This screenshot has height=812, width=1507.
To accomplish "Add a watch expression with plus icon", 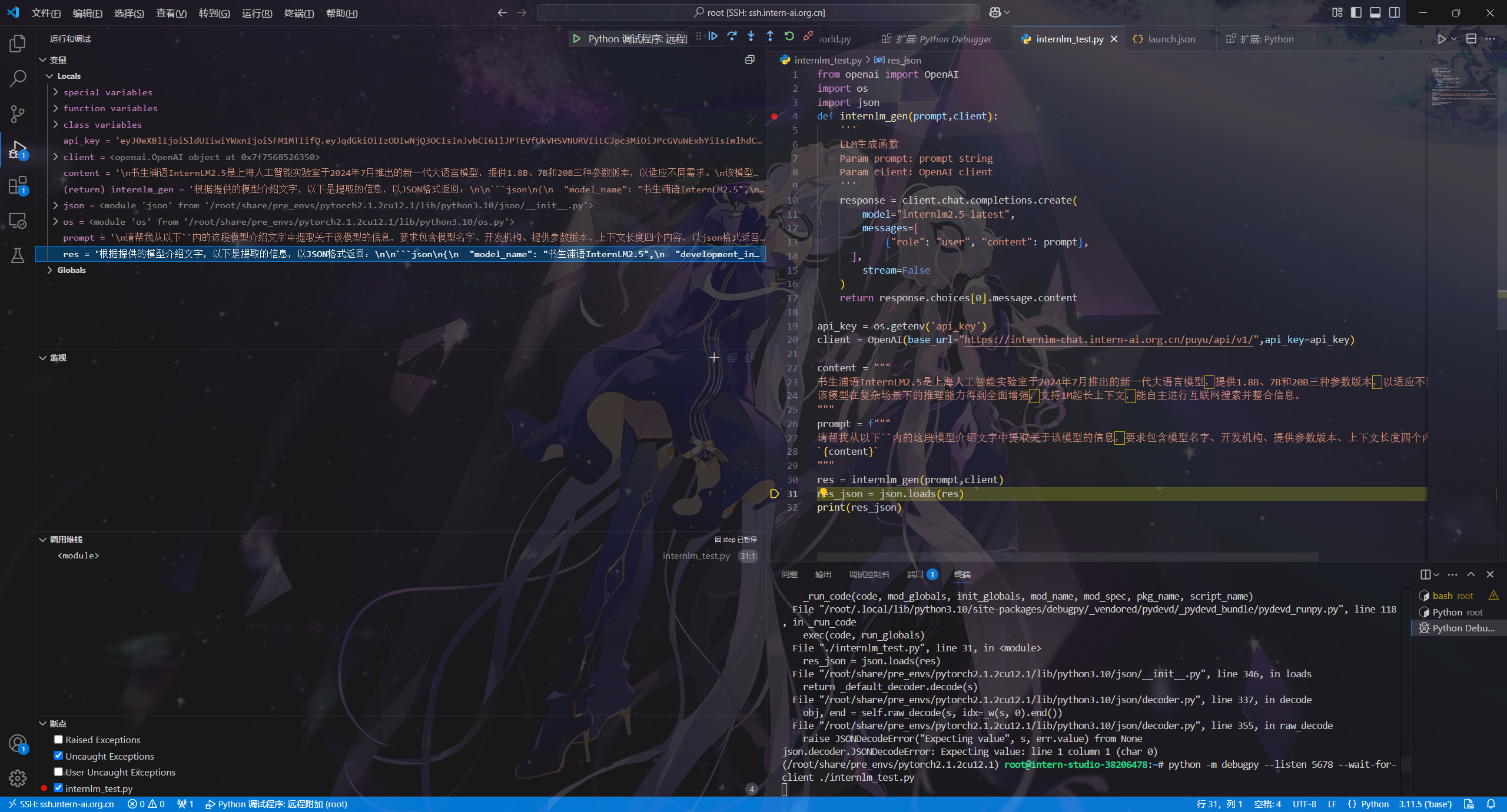I will point(714,357).
